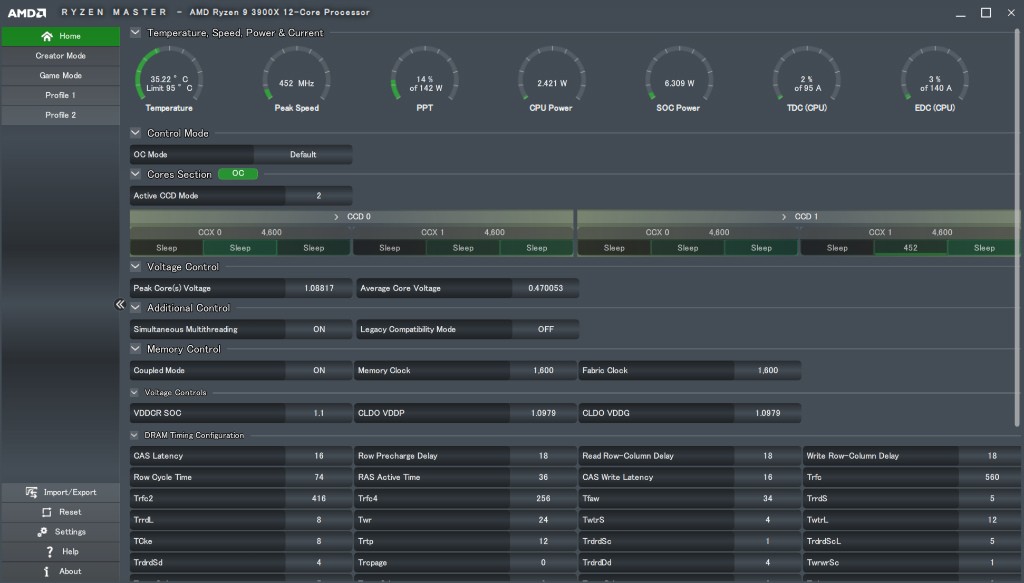Toggle Simultaneous Multithreading ON value
Viewport: 1024px width, 583px height.
[x=318, y=329]
